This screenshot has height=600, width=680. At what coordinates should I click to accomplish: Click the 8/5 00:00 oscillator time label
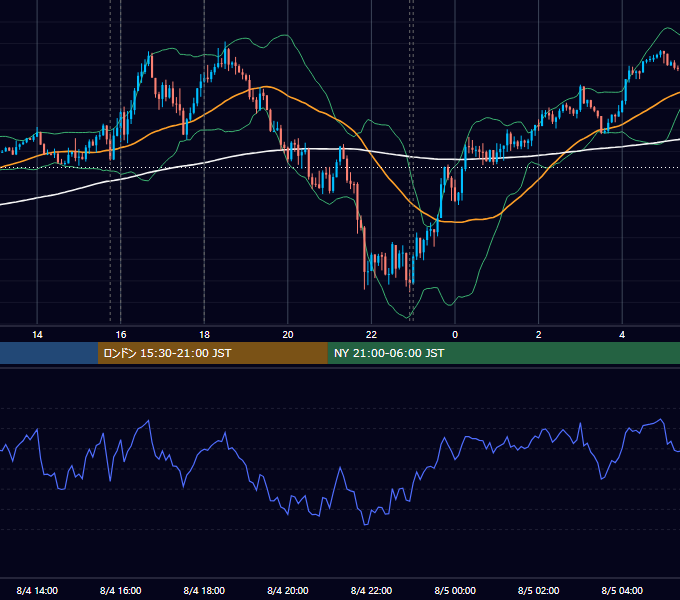point(455,590)
